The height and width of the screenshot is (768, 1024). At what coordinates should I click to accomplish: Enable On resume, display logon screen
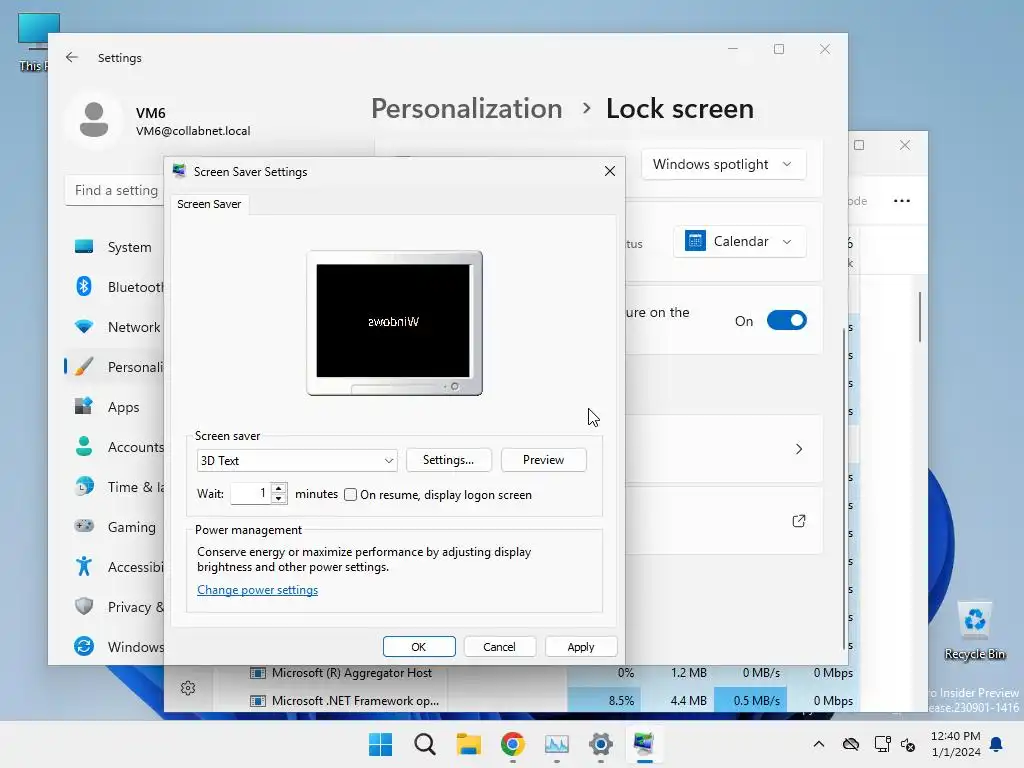(351, 494)
